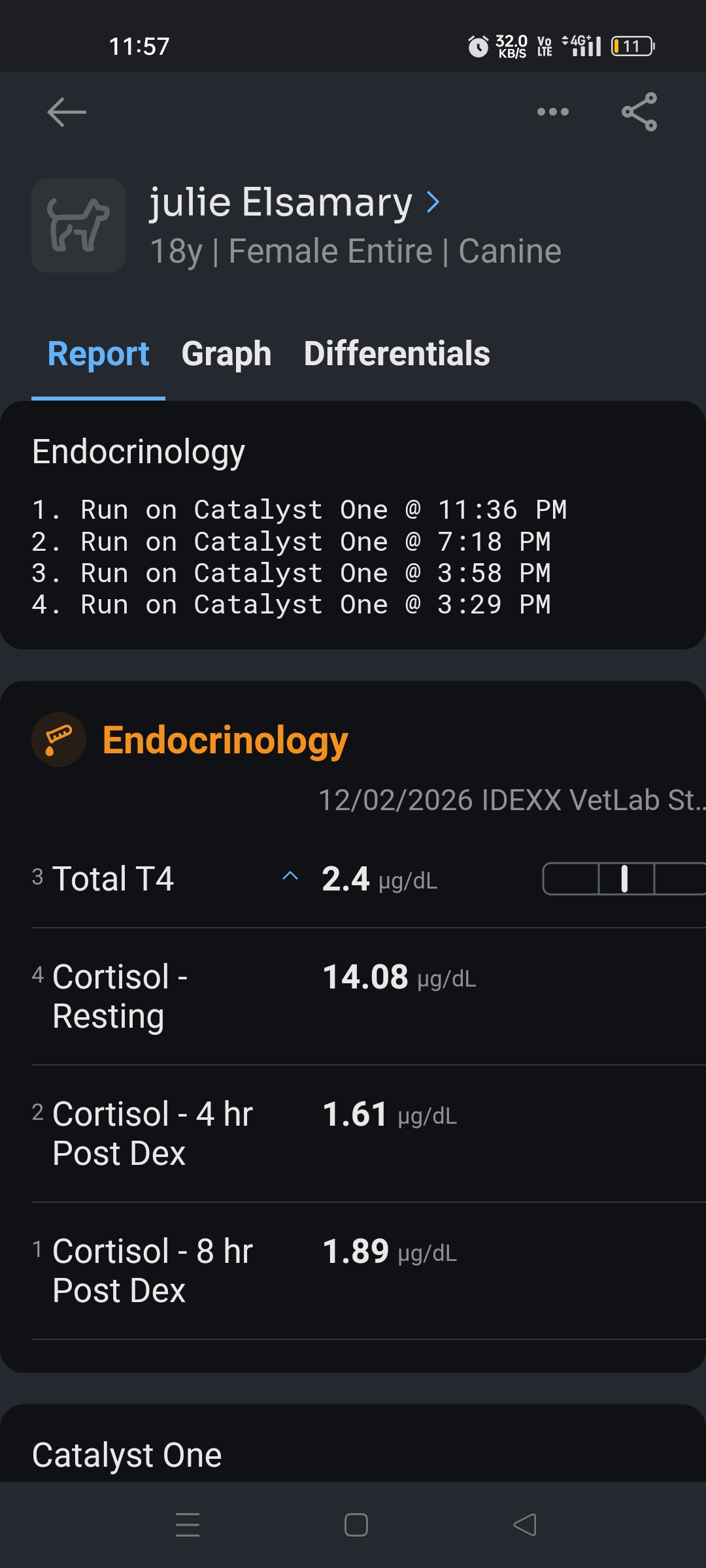
Task: Select the Cortisol - Resting result row
Action: pyautogui.click(x=353, y=996)
